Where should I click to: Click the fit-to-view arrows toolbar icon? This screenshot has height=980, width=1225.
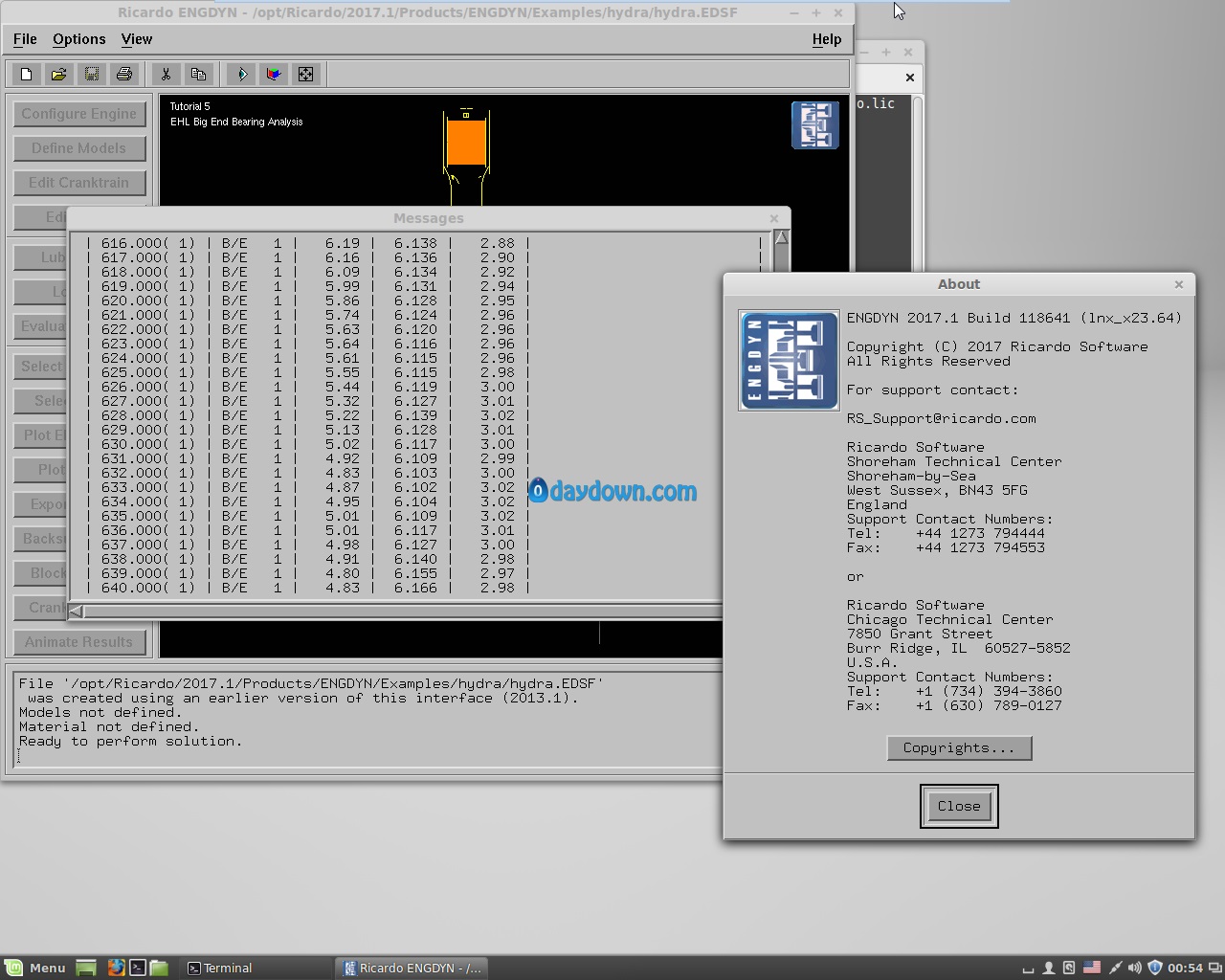pos(306,74)
